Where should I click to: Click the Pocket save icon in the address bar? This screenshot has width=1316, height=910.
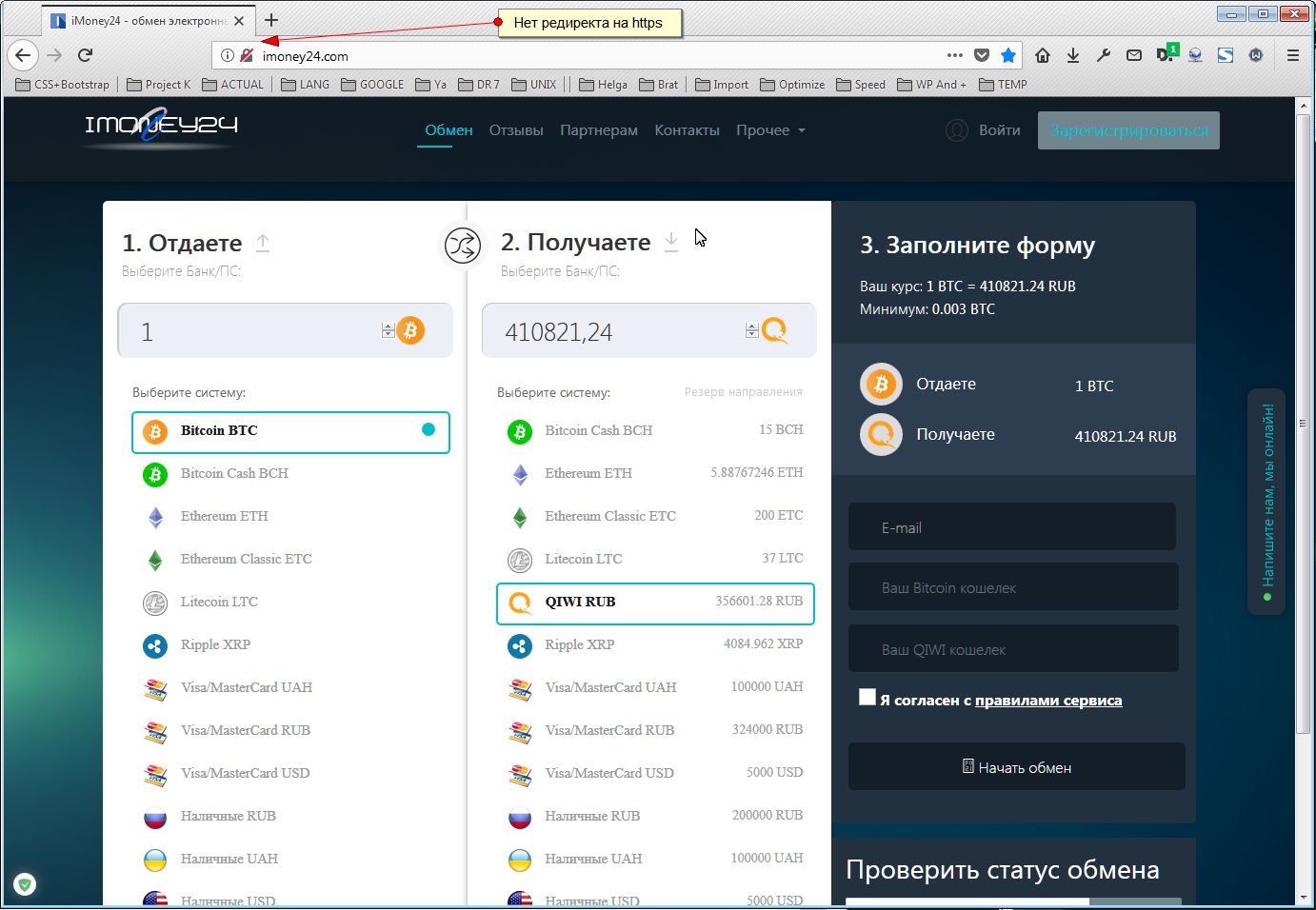tap(982, 55)
